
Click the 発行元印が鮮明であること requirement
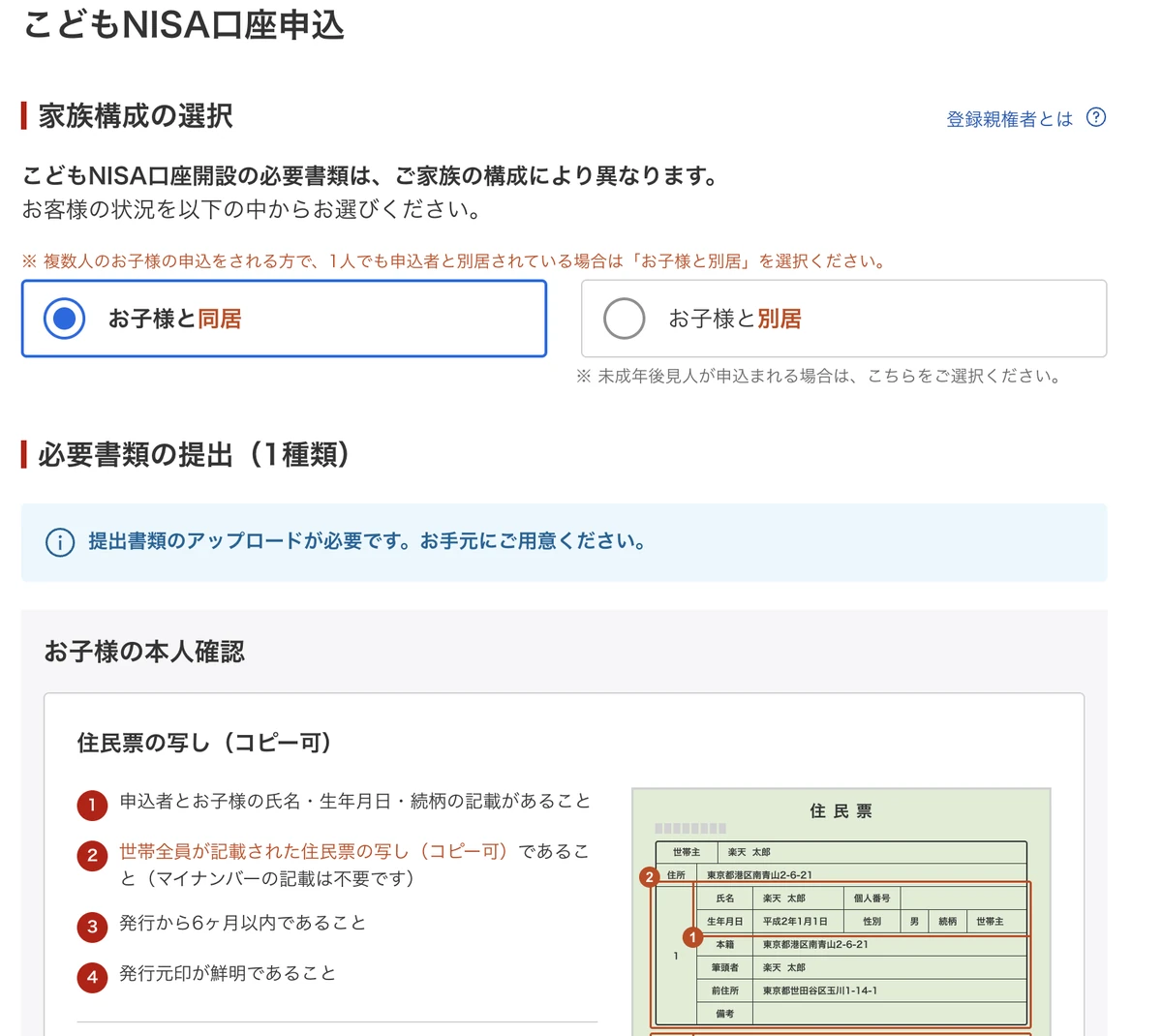228,973
